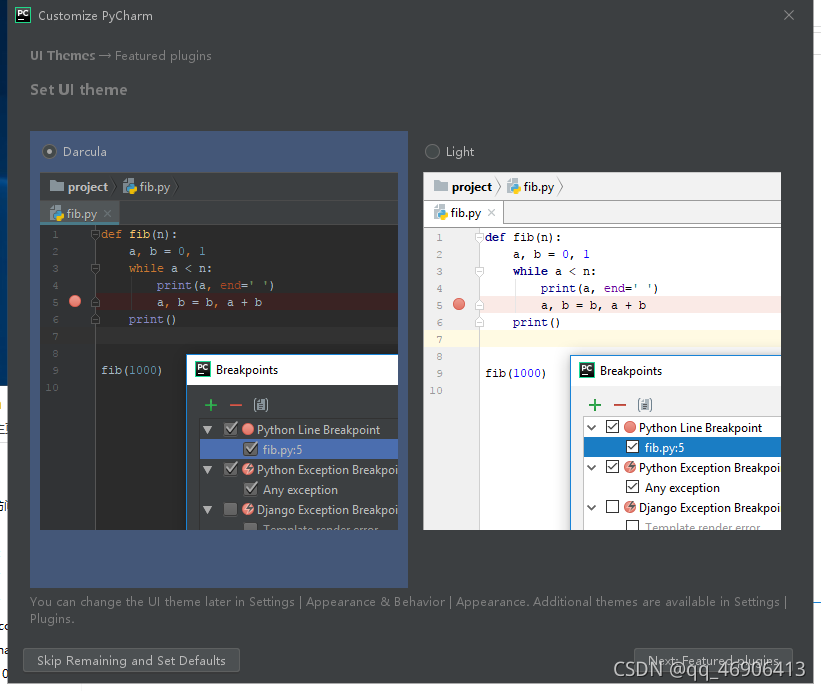The width and height of the screenshot is (821, 691).
Task: Click fib.py breadcrumb file icon in Light preview
Action: [513, 186]
